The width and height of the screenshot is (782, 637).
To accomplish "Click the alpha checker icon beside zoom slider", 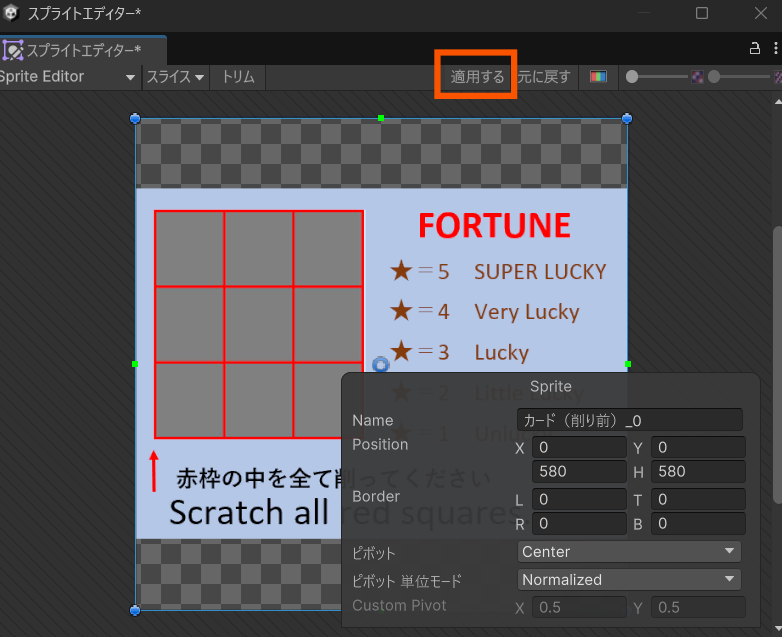I will click(697, 77).
